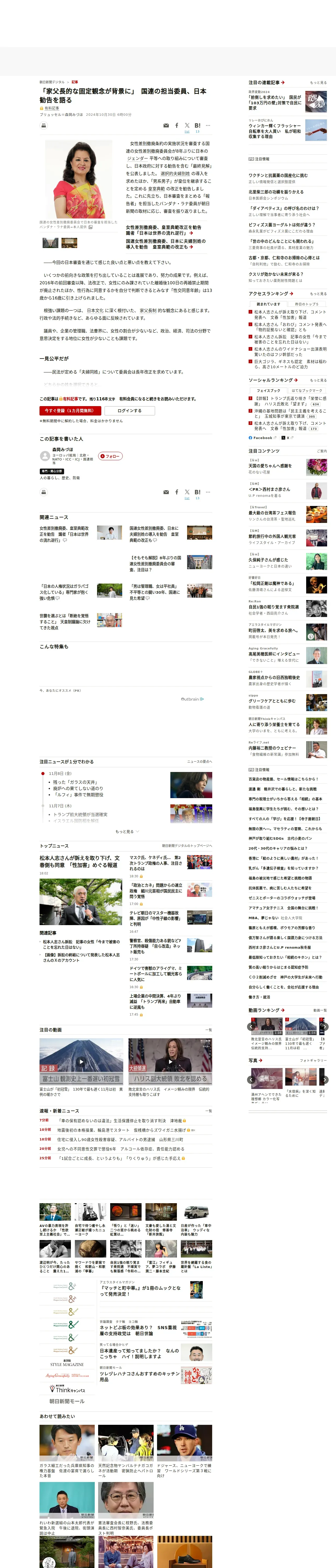The image size is (336, 1568).
Task: Click ニュースの要点へ link
Action: [199, 762]
